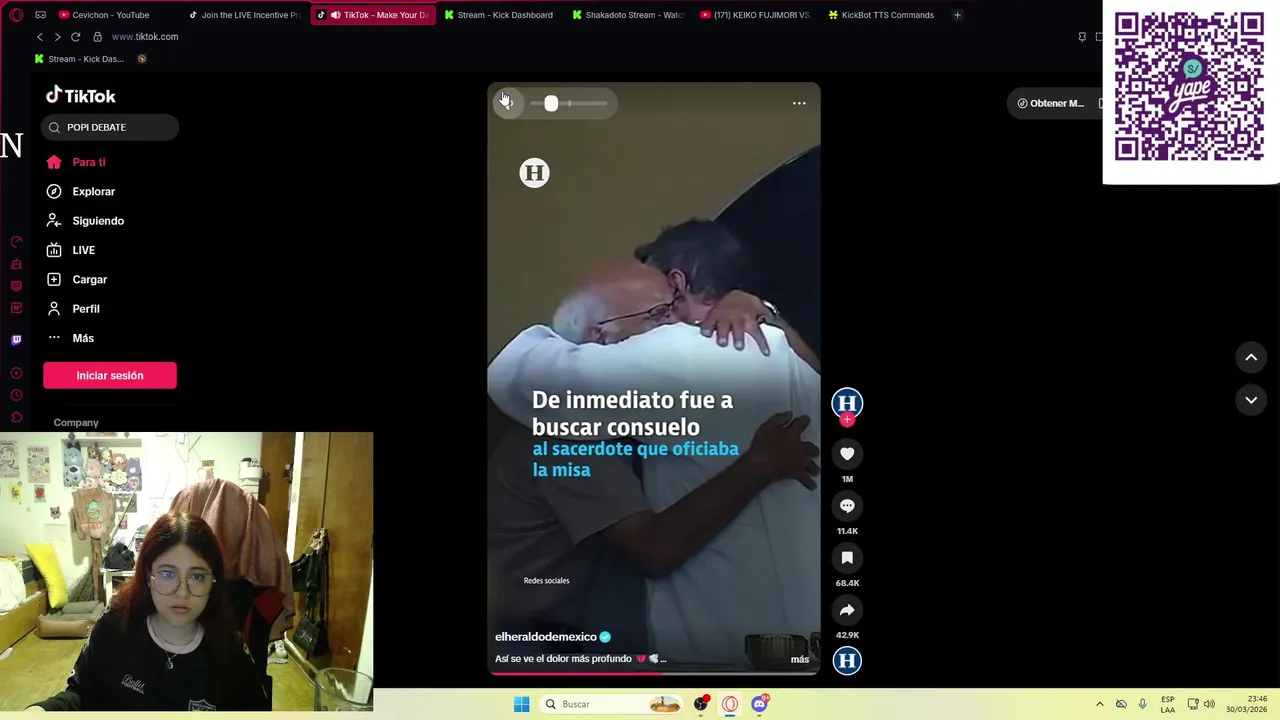Open the three-dot video options menu
The image size is (1280, 720).
pyautogui.click(x=799, y=103)
